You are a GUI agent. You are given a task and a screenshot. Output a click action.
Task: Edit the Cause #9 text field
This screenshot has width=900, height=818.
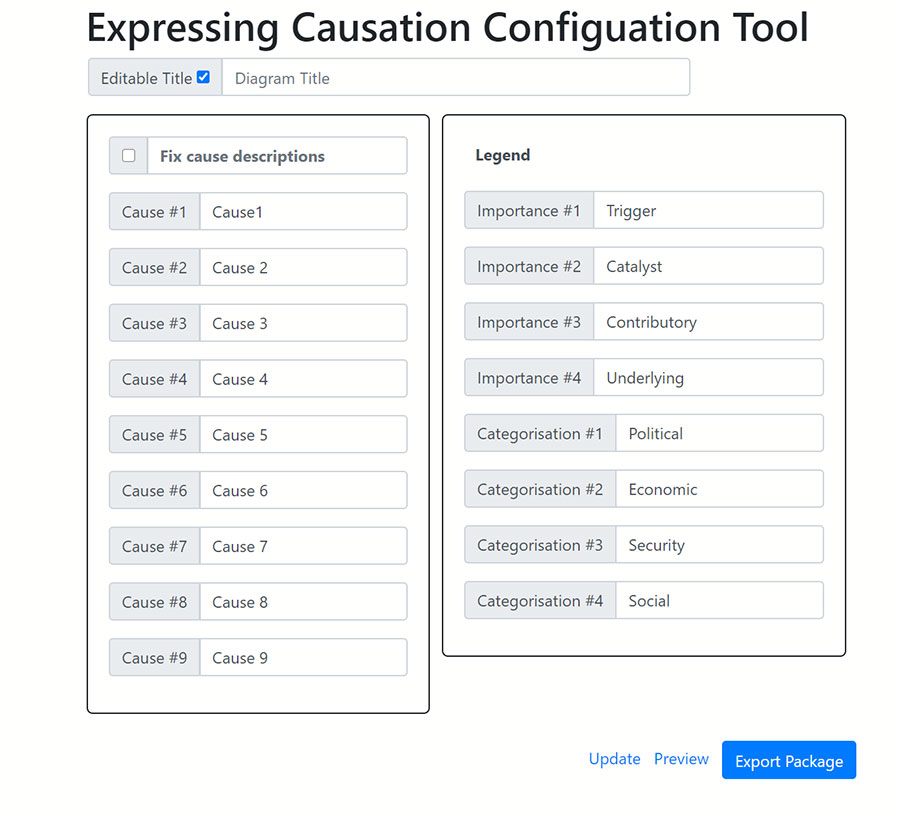[x=303, y=658]
